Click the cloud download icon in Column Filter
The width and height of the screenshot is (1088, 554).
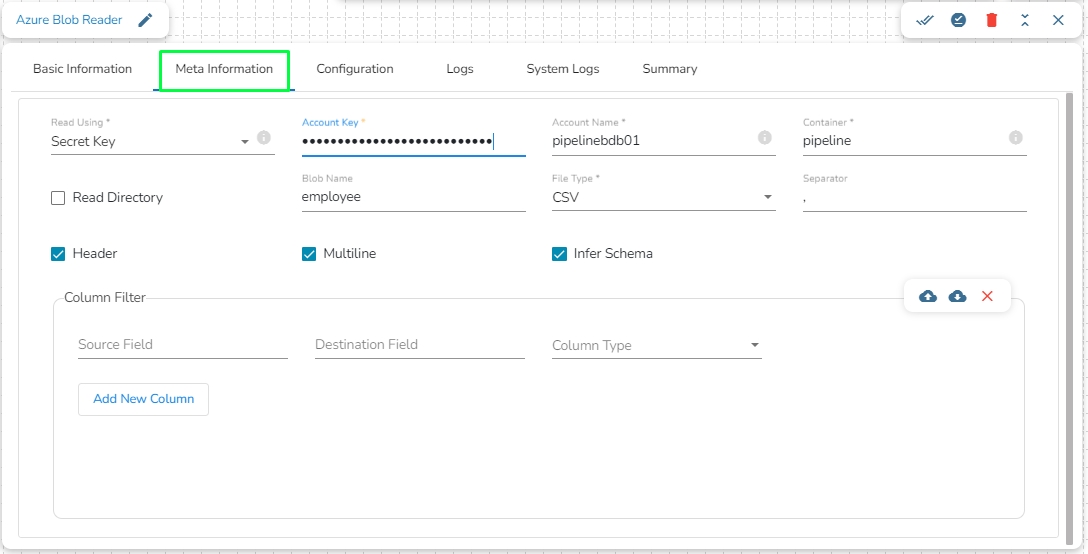pyautogui.click(x=957, y=296)
